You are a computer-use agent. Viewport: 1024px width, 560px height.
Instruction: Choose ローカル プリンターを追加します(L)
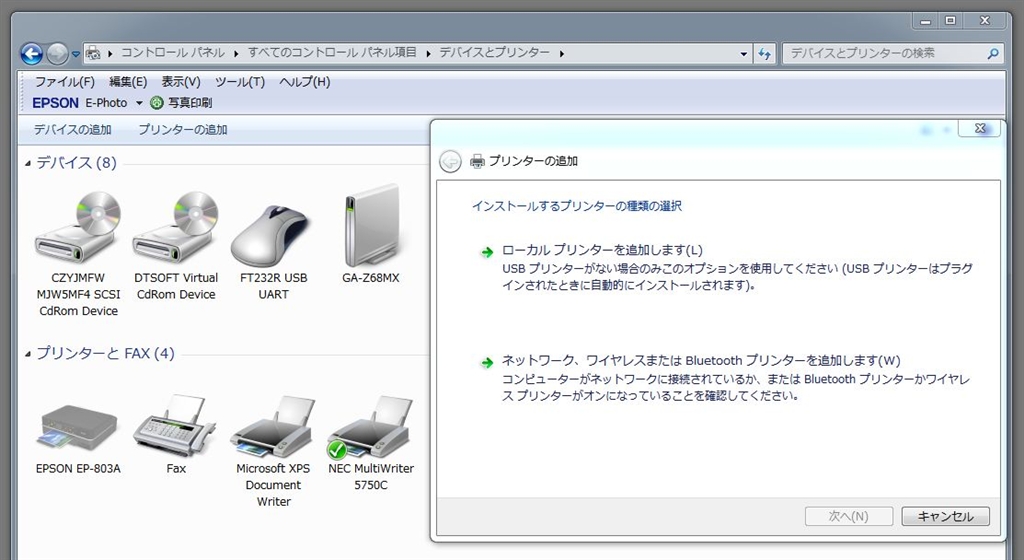(x=602, y=250)
